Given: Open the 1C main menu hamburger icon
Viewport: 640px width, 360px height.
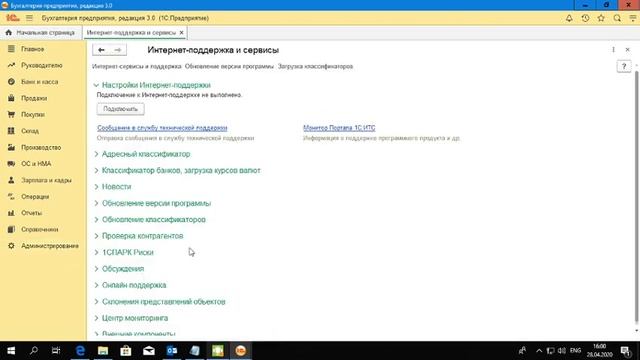Looking at the screenshot, I should click(29, 18).
